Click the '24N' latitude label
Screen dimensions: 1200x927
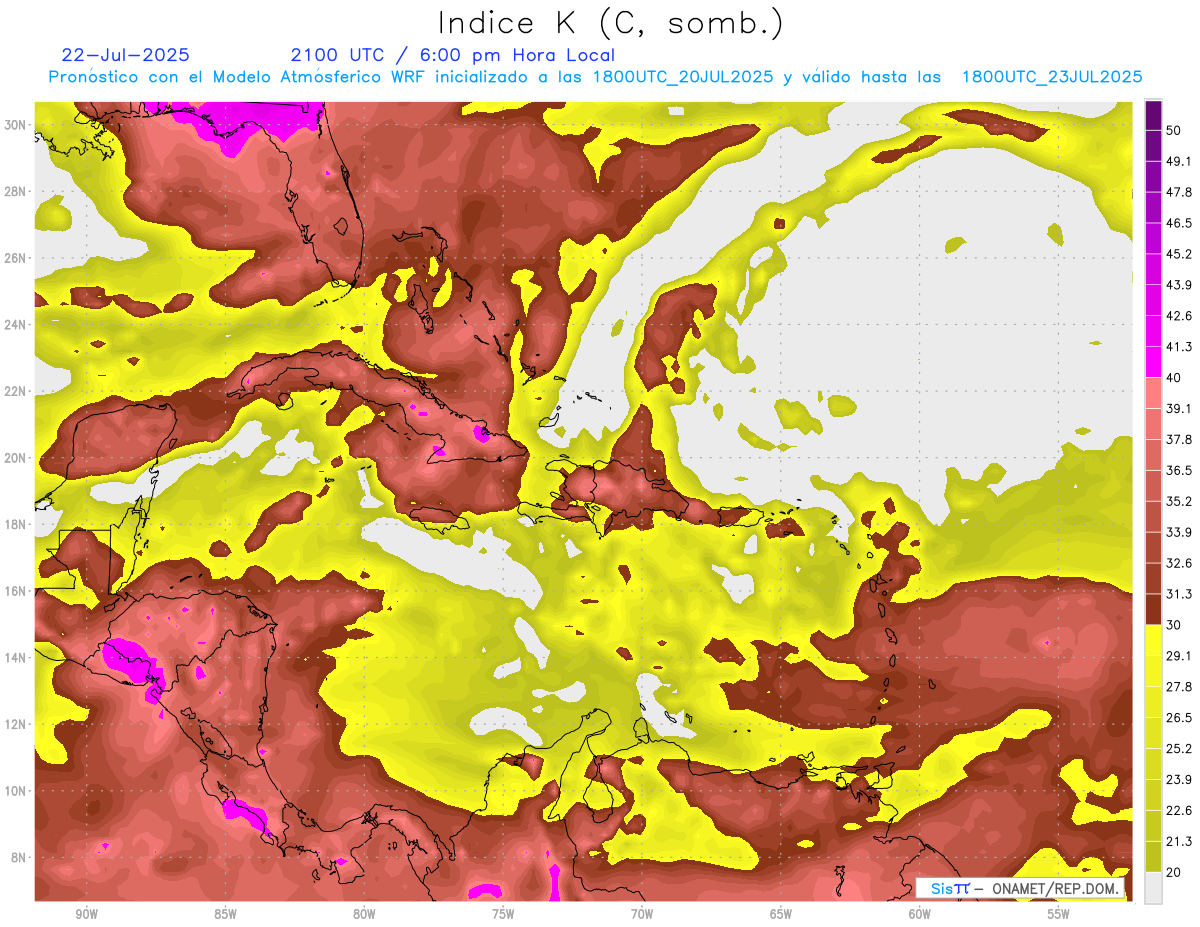(15, 324)
